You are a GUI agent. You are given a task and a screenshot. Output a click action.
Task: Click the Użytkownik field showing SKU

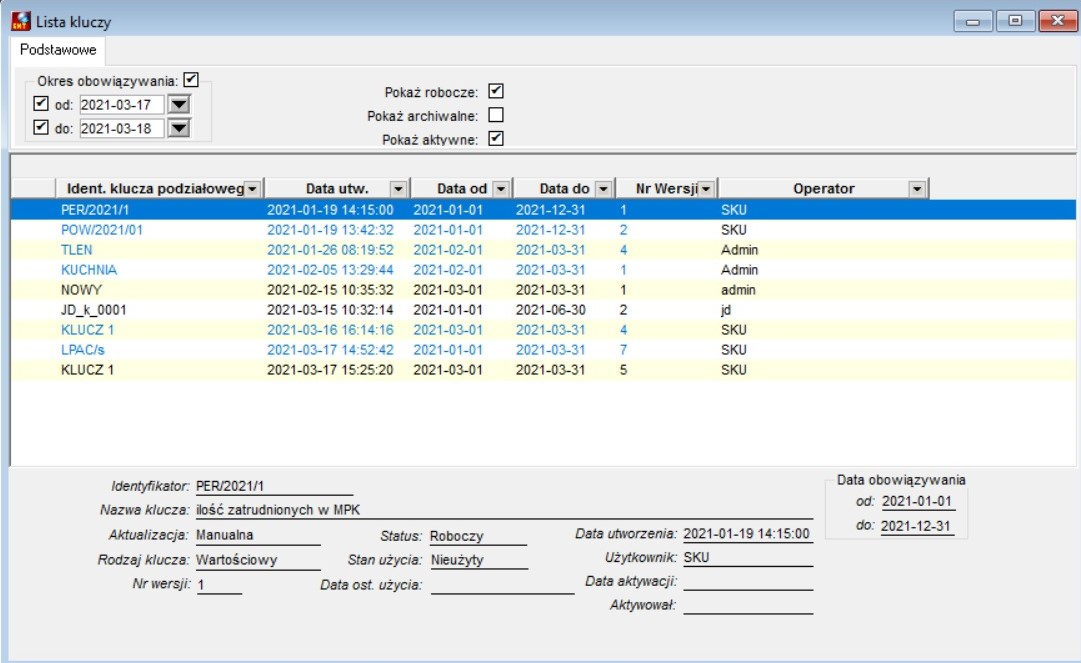(748, 557)
